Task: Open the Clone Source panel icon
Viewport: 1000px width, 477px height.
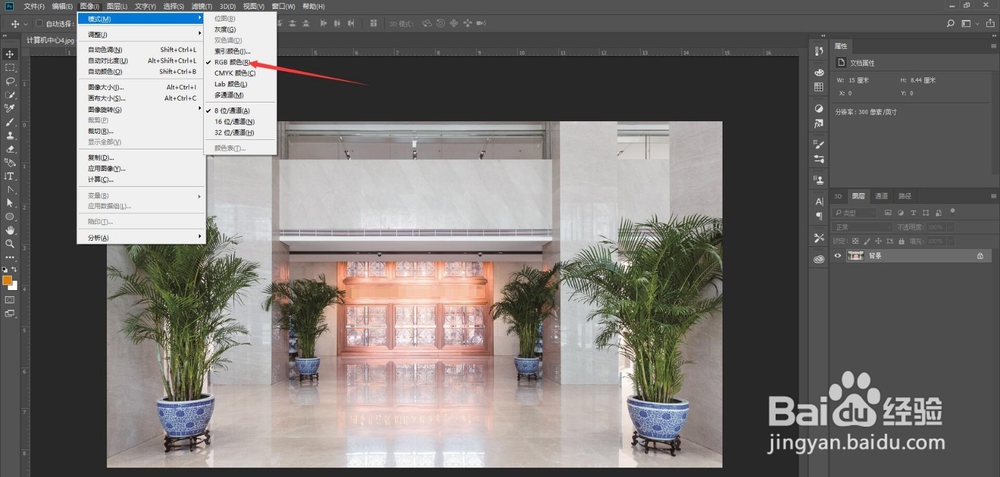Action: tap(819, 180)
